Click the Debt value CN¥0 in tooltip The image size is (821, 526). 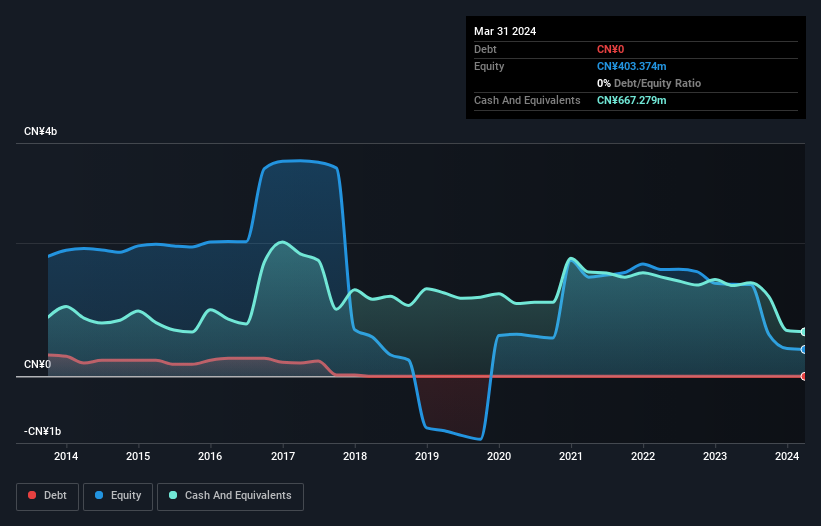pos(611,49)
